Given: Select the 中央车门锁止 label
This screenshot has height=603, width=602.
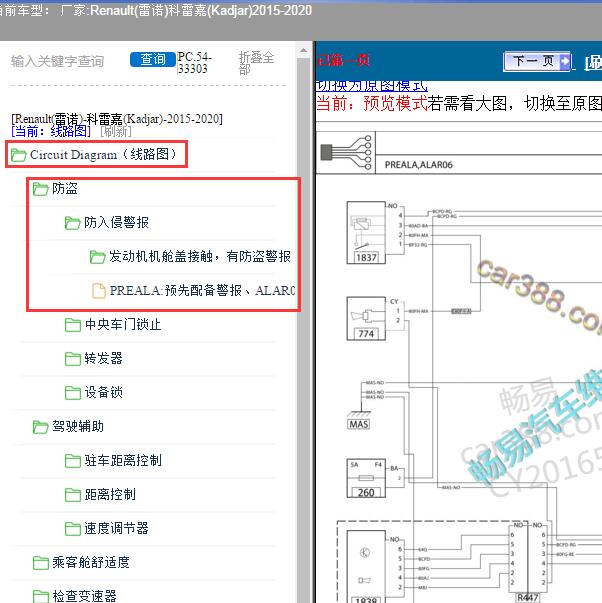Looking at the screenshot, I should [x=123, y=325].
